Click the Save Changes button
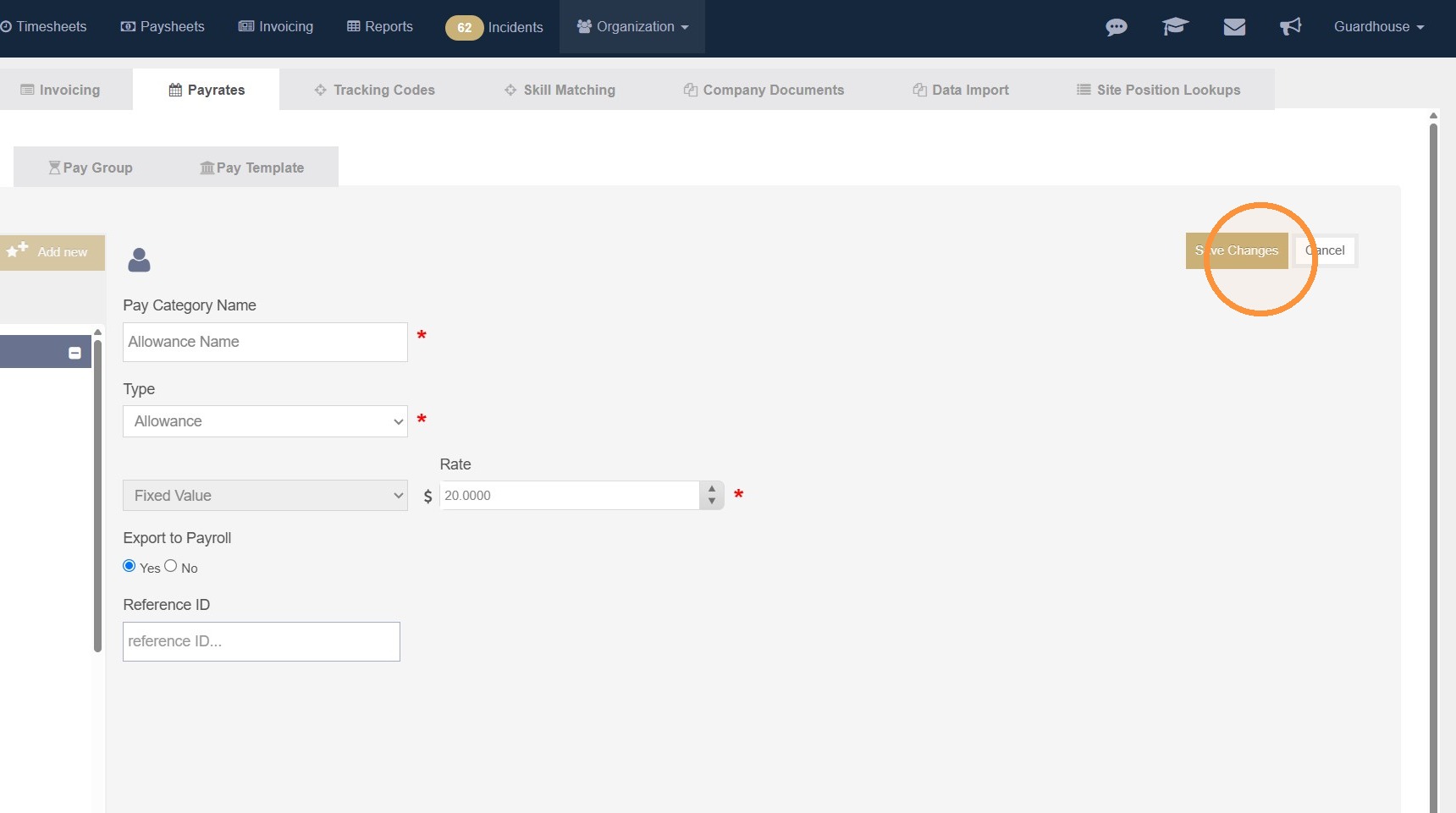This screenshot has width=1456, height=813. tap(1237, 250)
